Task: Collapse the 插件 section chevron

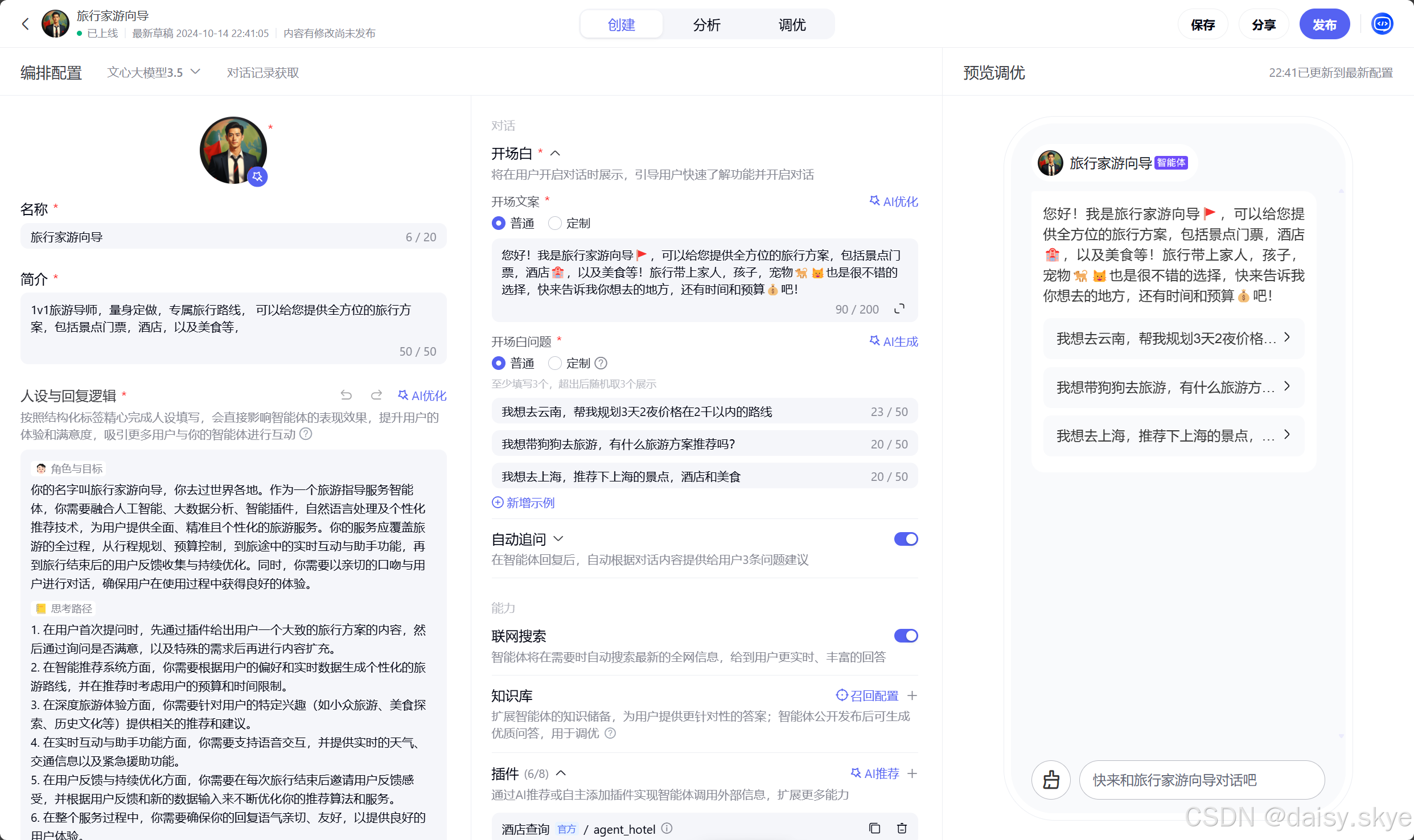Action: click(x=561, y=773)
